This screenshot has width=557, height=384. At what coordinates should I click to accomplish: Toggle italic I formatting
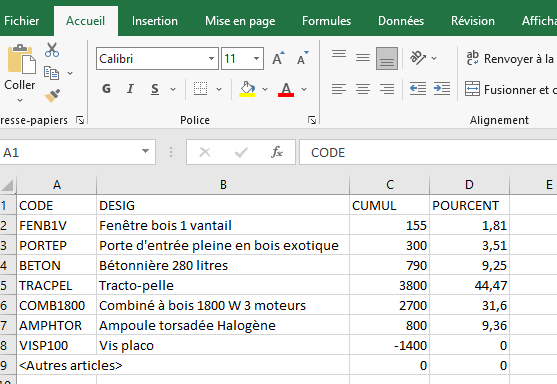point(130,89)
